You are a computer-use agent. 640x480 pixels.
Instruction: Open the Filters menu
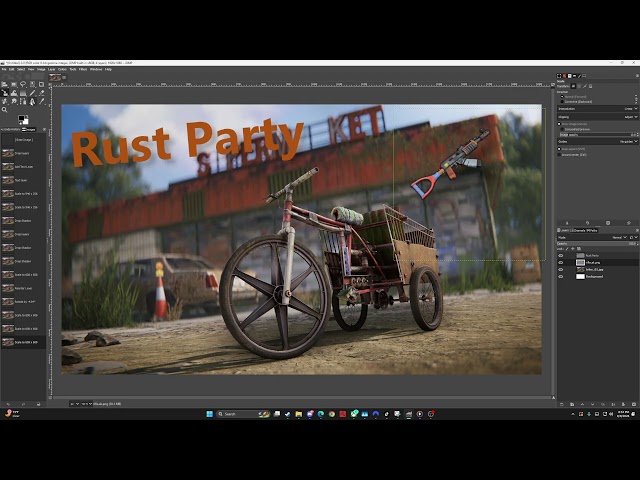pyautogui.click(x=83, y=69)
